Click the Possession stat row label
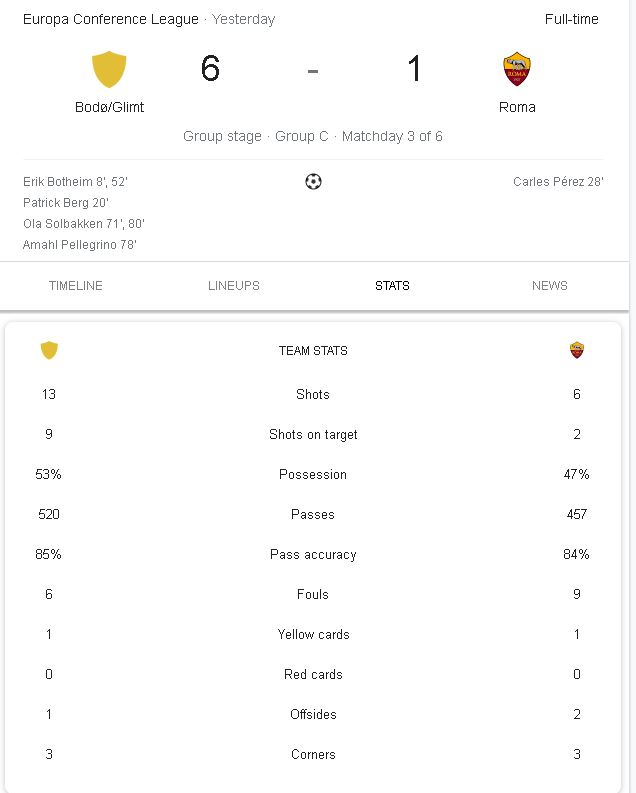The image size is (636, 793). [313, 474]
